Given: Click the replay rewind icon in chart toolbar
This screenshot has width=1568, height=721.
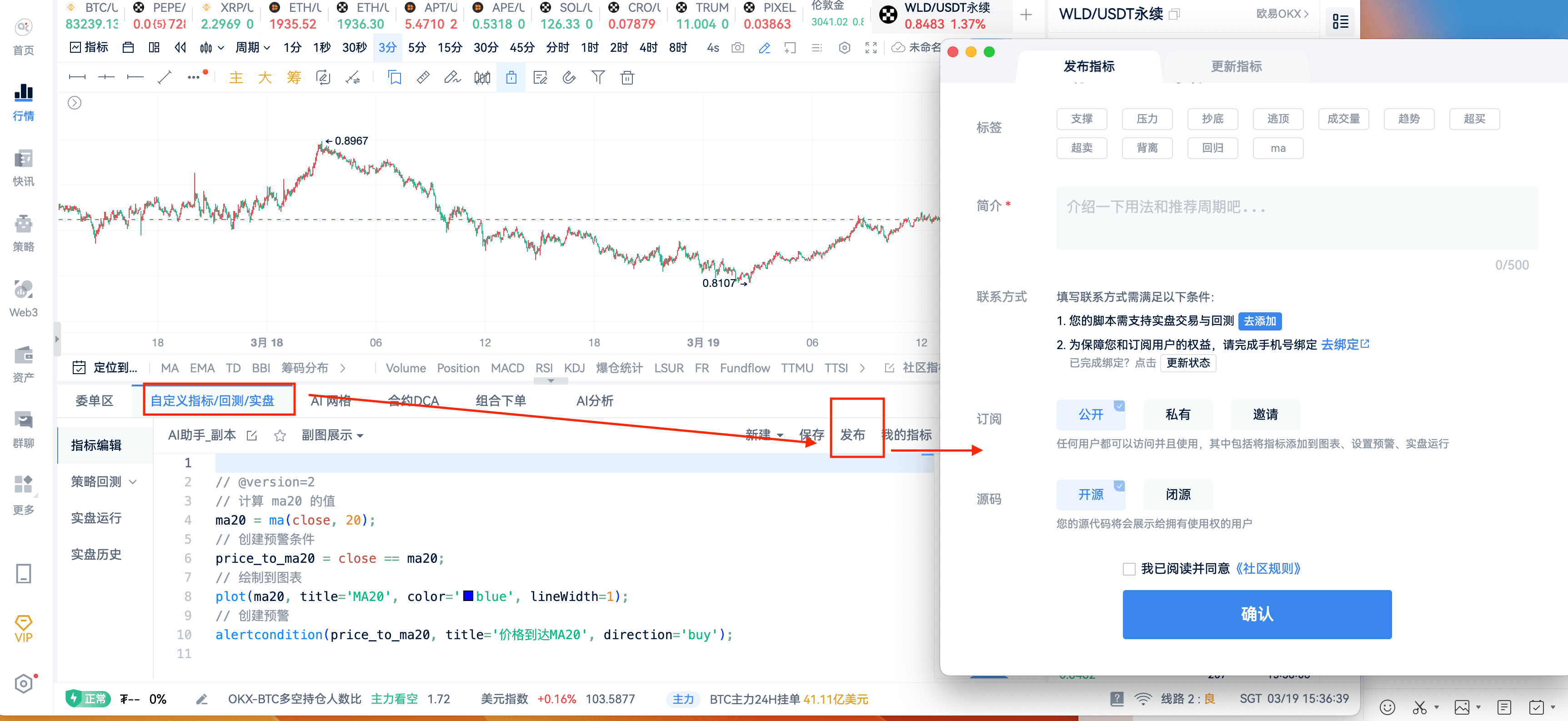Looking at the screenshot, I should pos(180,47).
